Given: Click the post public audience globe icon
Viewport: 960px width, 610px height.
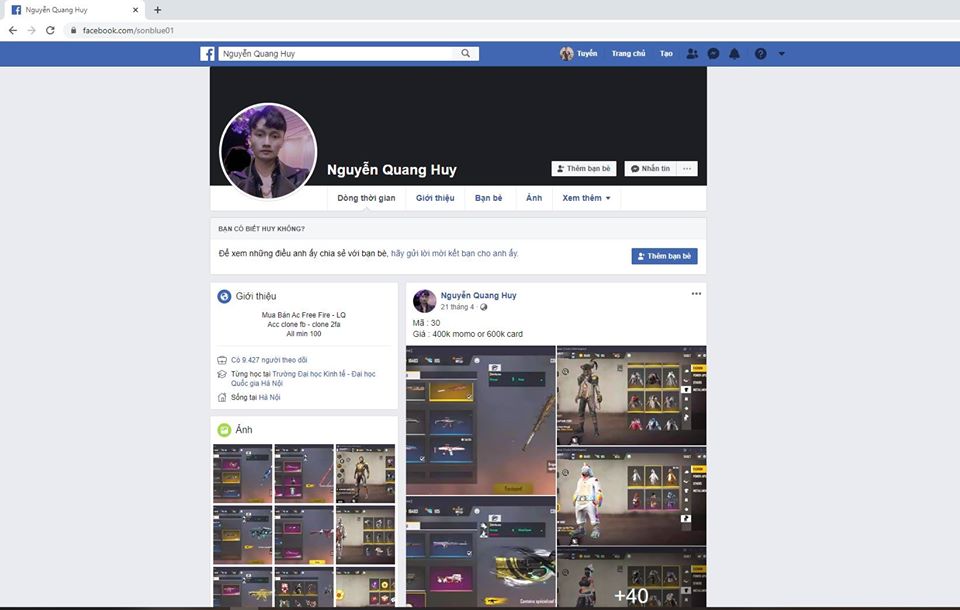Looking at the screenshot, I should coord(484,307).
